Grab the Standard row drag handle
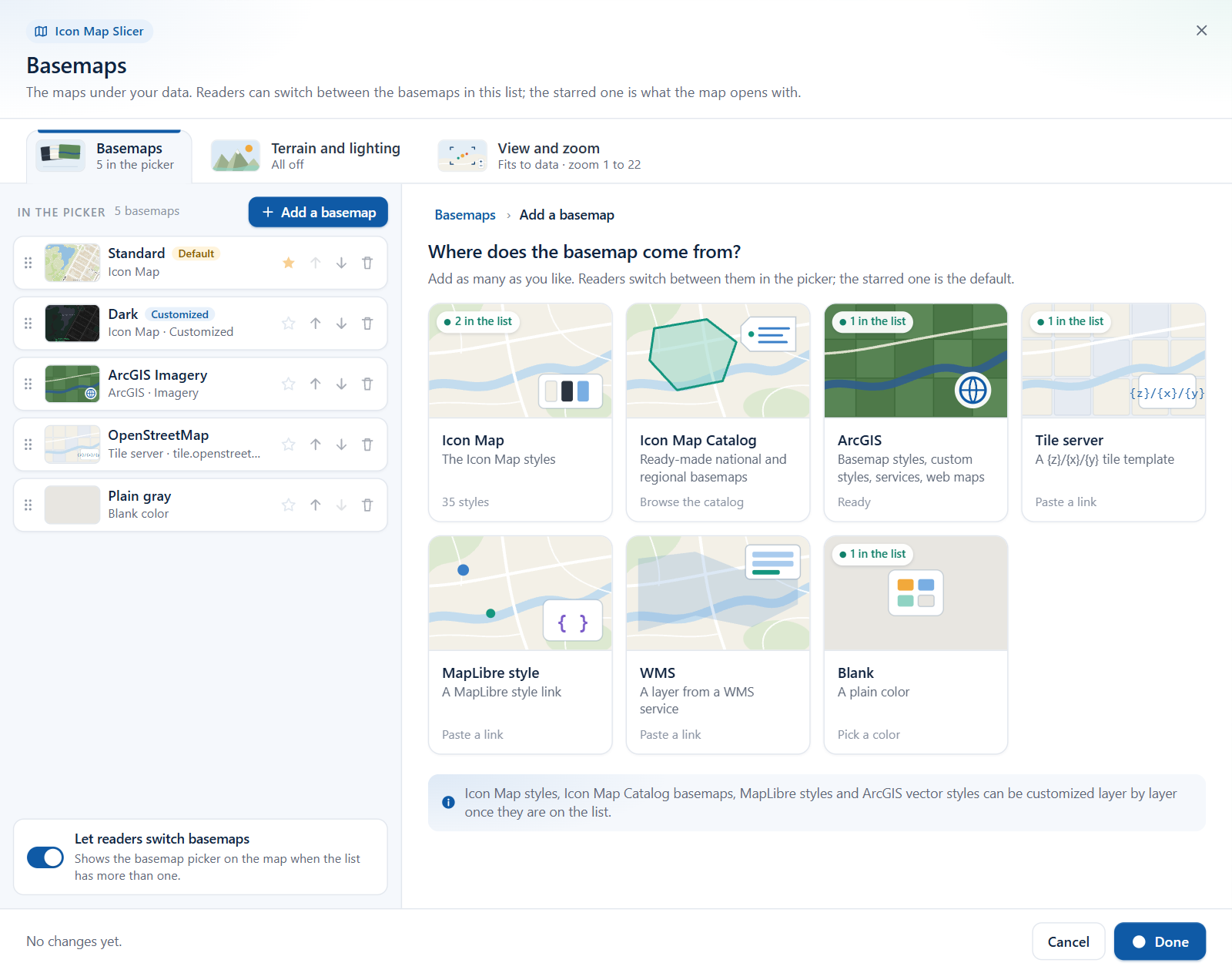The image size is (1232, 973). pyautogui.click(x=28, y=263)
